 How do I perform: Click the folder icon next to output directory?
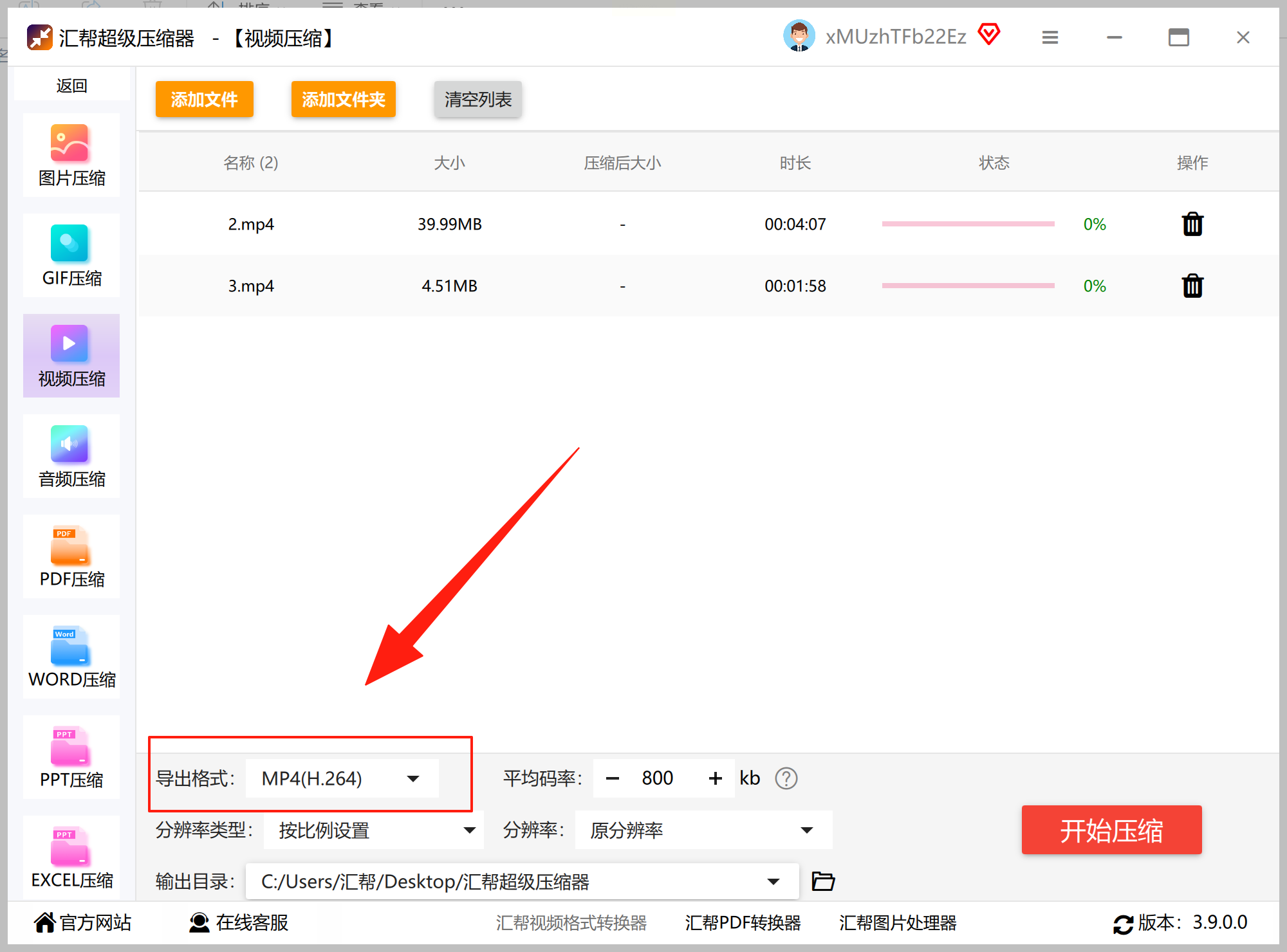click(822, 881)
